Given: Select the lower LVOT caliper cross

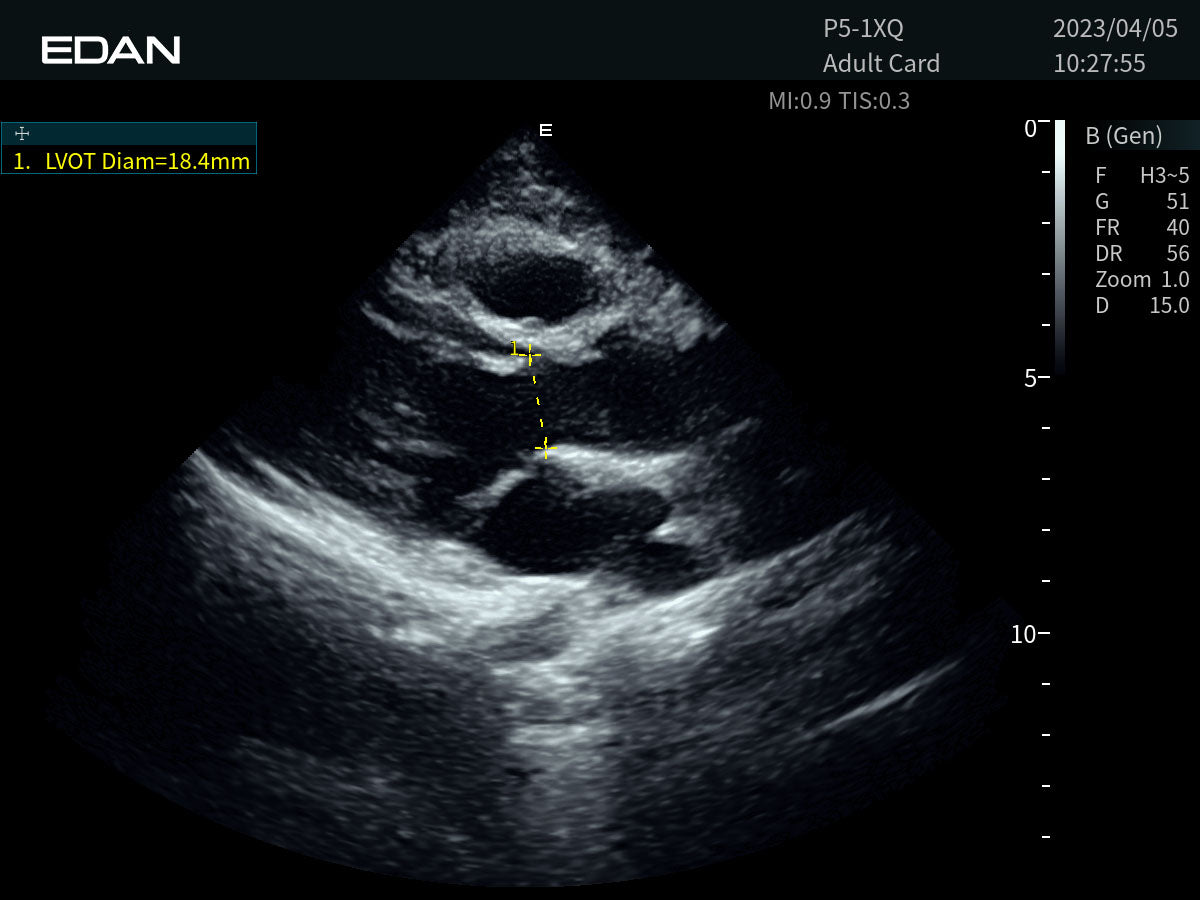Looking at the screenshot, I should (545, 449).
